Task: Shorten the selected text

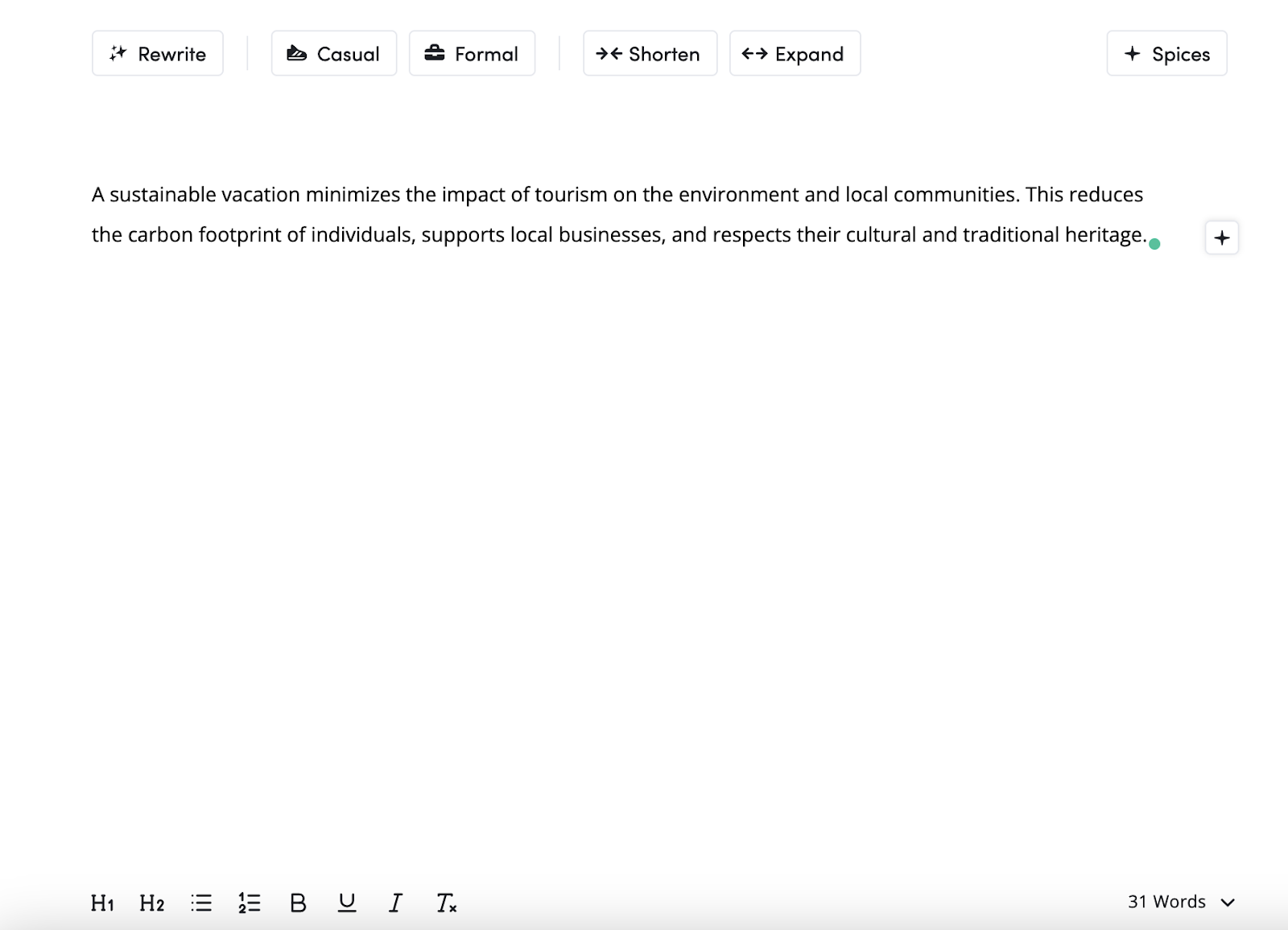Action: (650, 53)
